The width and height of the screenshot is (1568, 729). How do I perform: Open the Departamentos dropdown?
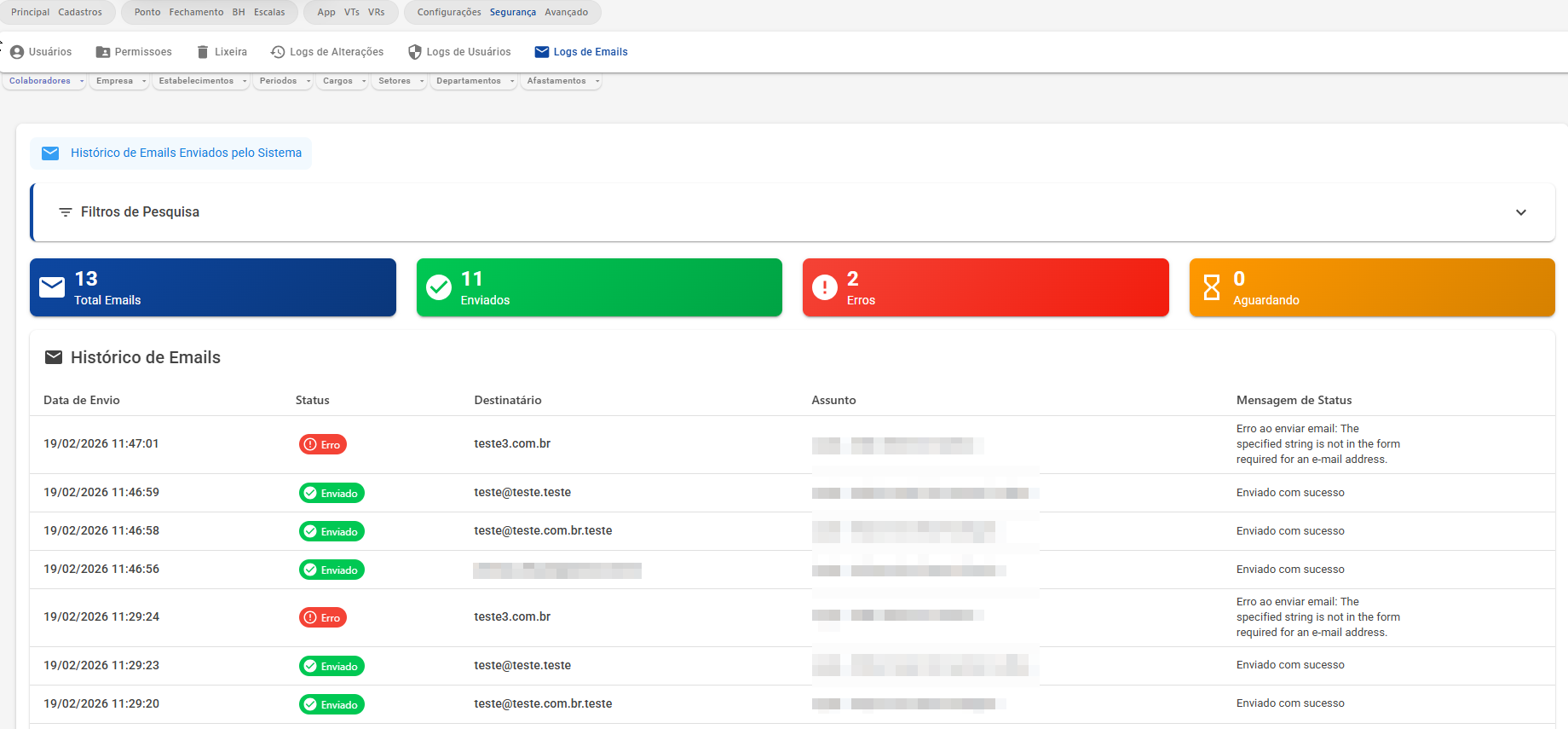coord(474,81)
